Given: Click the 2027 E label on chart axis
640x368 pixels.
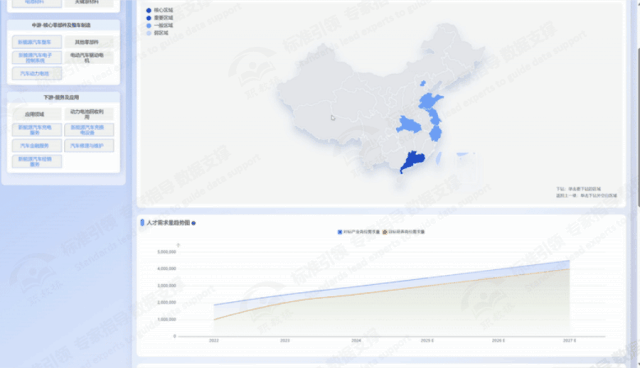Looking at the screenshot, I should [x=569, y=340].
